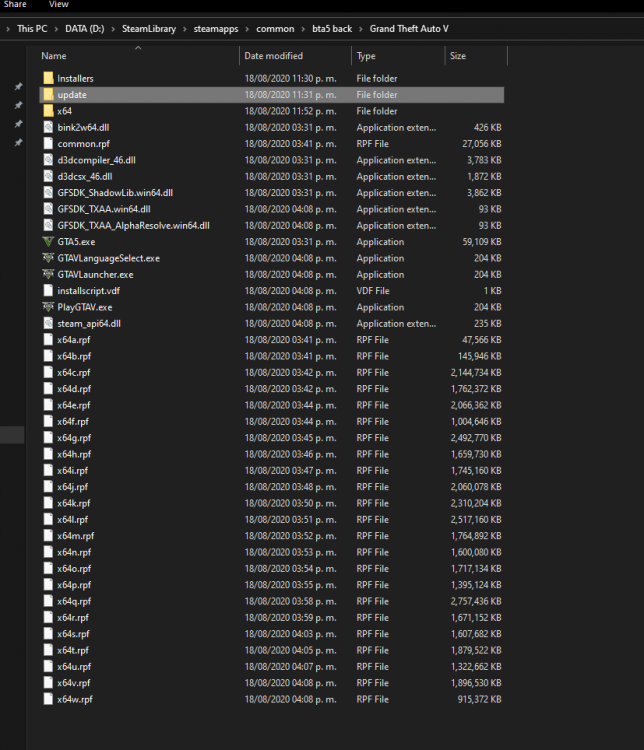The width and height of the screenshot is (644, 750).
Task: Click the steam_api64.dll file icon
Action: (x=48, y=323)
